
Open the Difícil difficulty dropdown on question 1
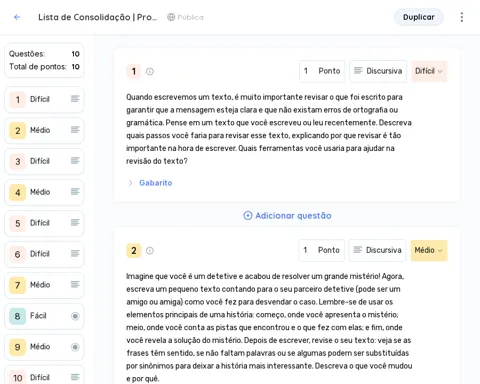coord(429,71)
